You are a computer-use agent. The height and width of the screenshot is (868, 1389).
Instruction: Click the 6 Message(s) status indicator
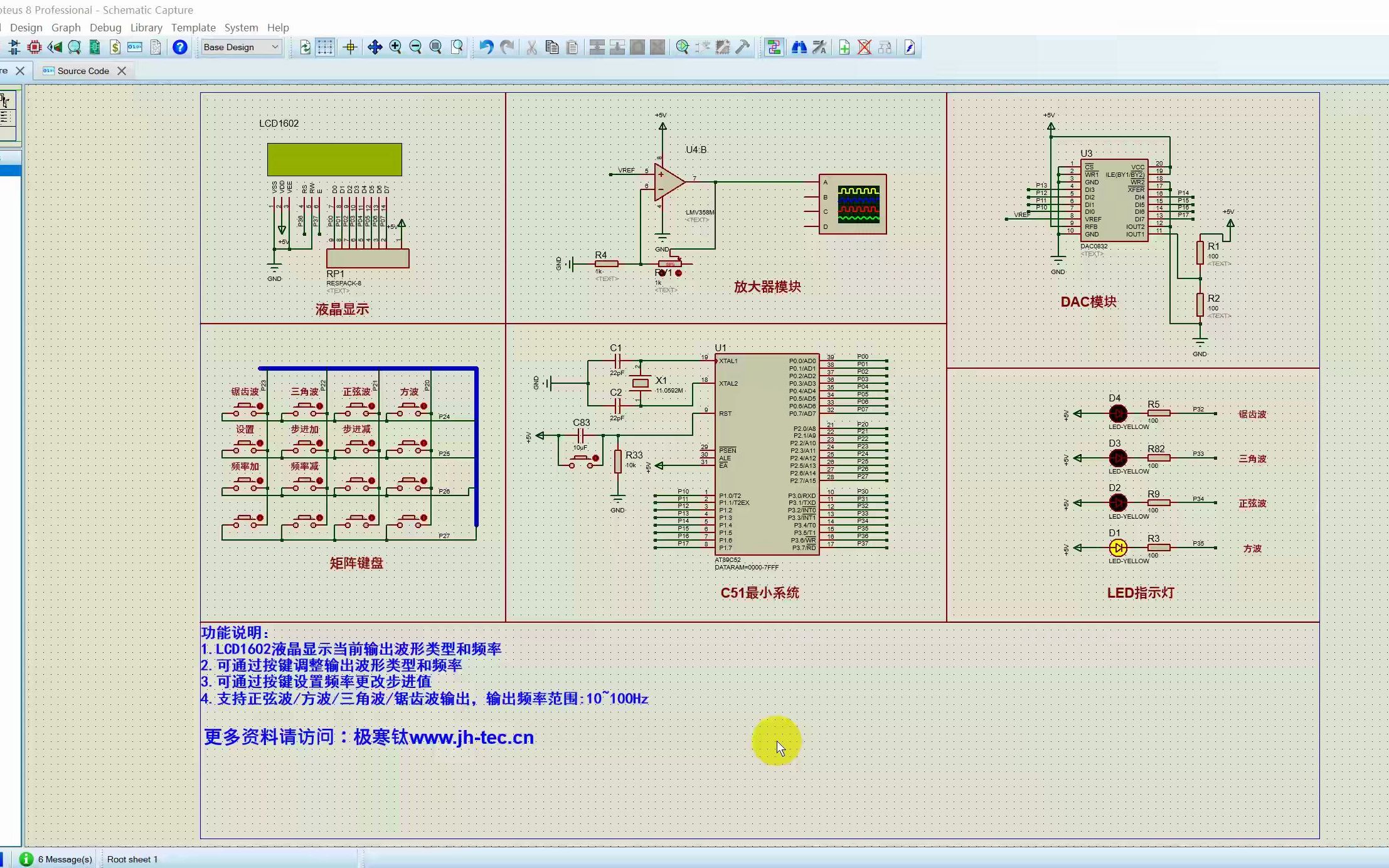coord(65,859)
